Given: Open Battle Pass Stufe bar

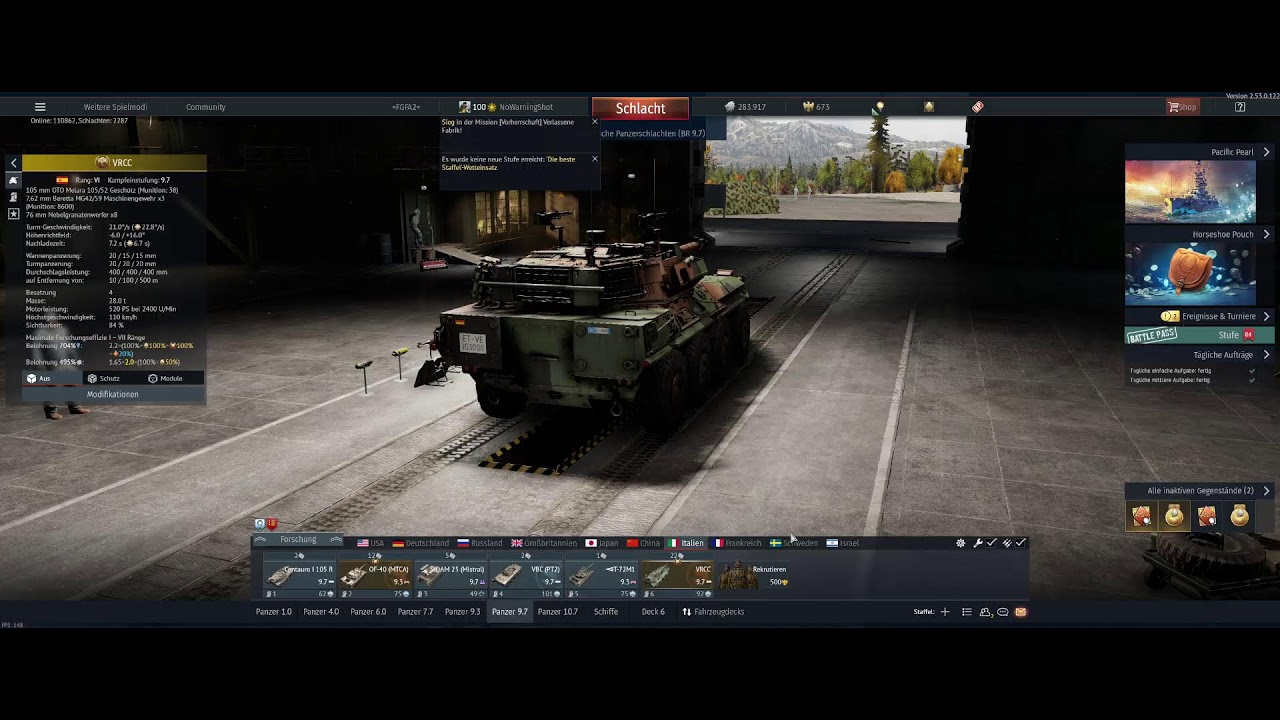Looking at the screenshot, I should [1199, 335].
